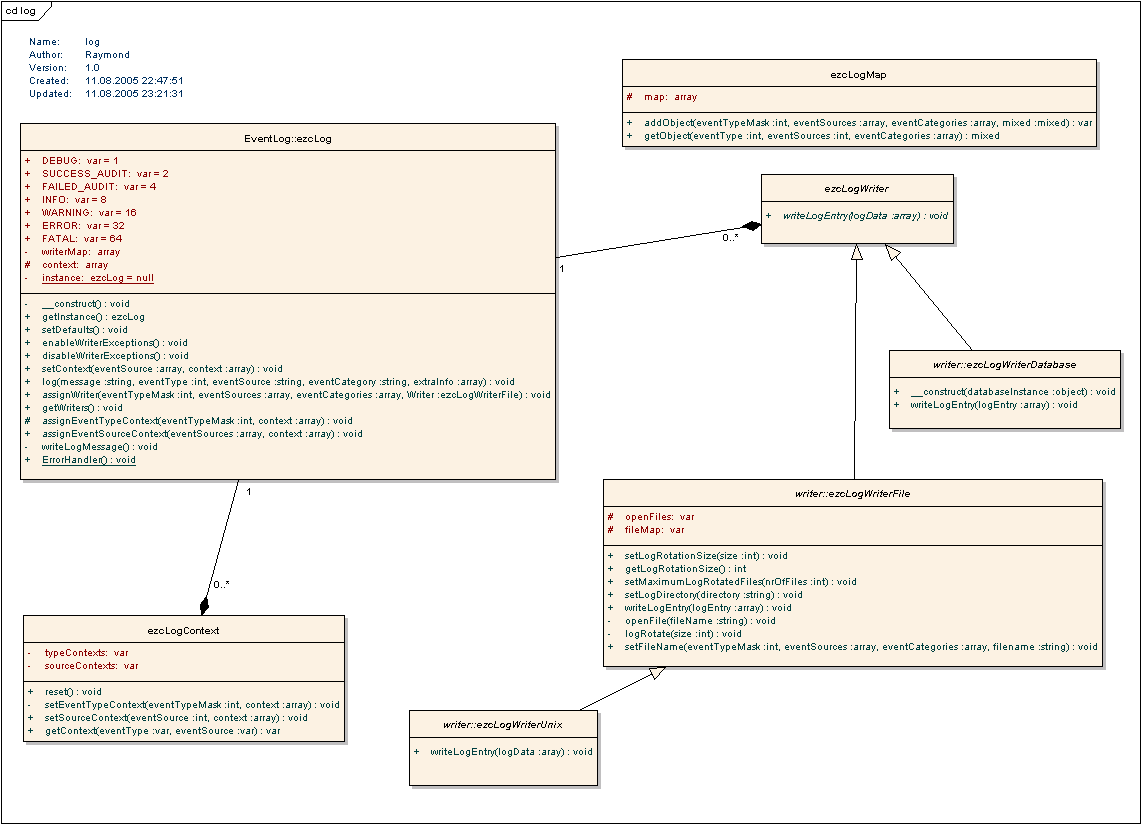Click the reset() method in ezcLogContext
The width and height of the screenshot is (1141, 824).
pos(73,692)
